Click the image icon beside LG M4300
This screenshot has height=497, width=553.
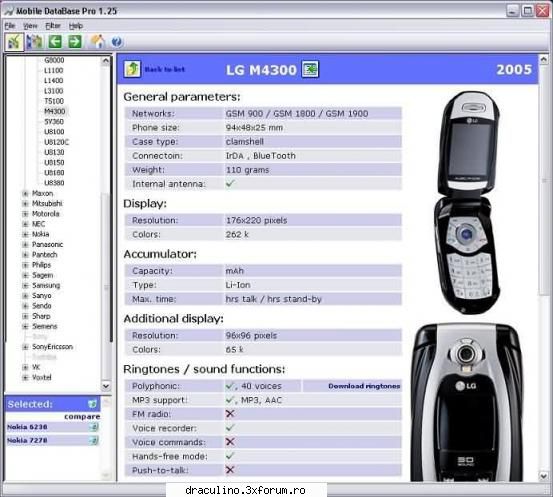(x=310, y=69)
